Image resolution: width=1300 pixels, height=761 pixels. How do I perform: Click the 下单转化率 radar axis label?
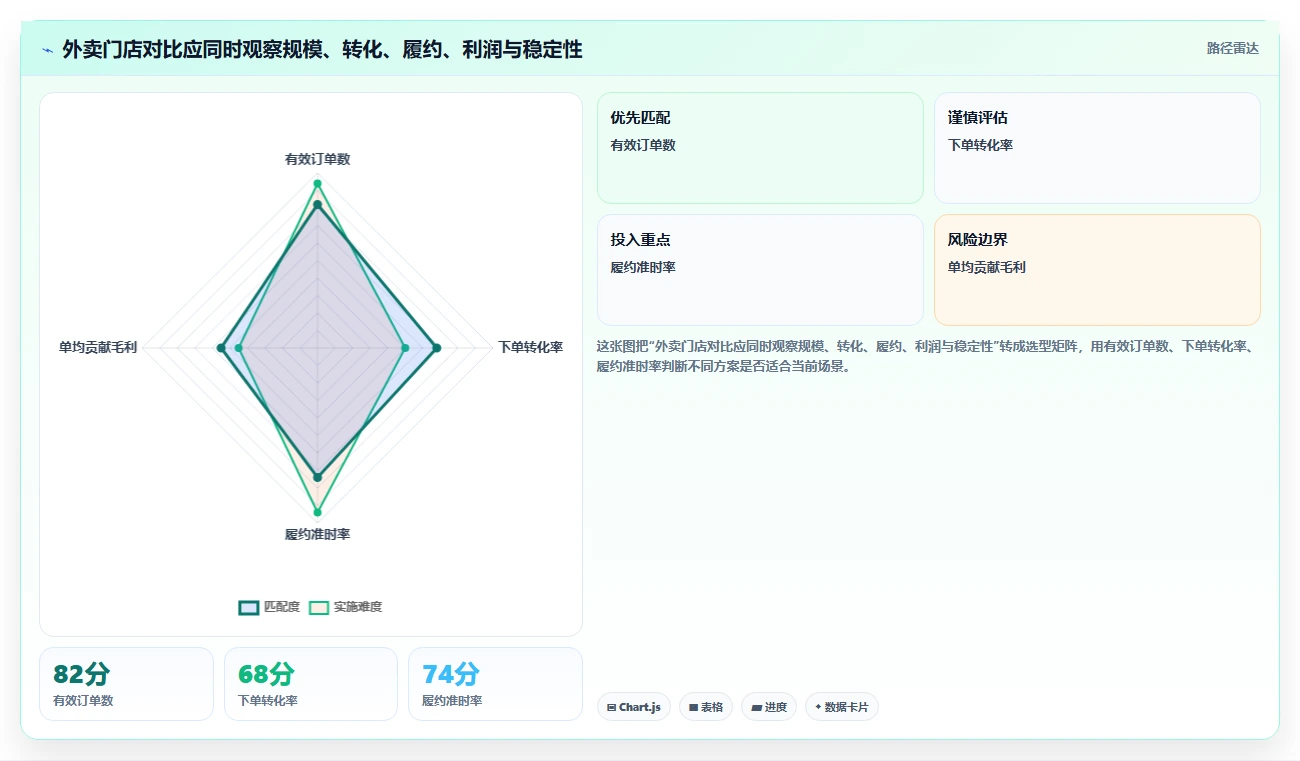(531, 347)
